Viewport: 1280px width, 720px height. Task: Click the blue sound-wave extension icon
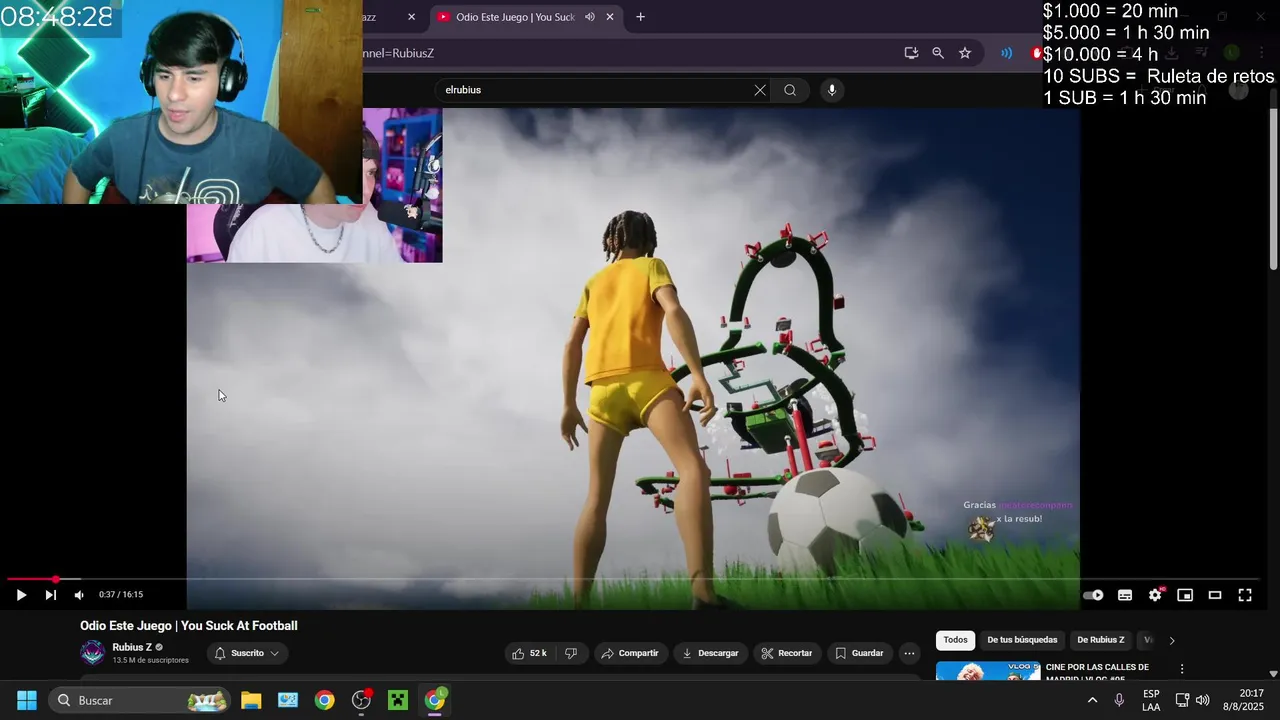tap(1007, 53)
